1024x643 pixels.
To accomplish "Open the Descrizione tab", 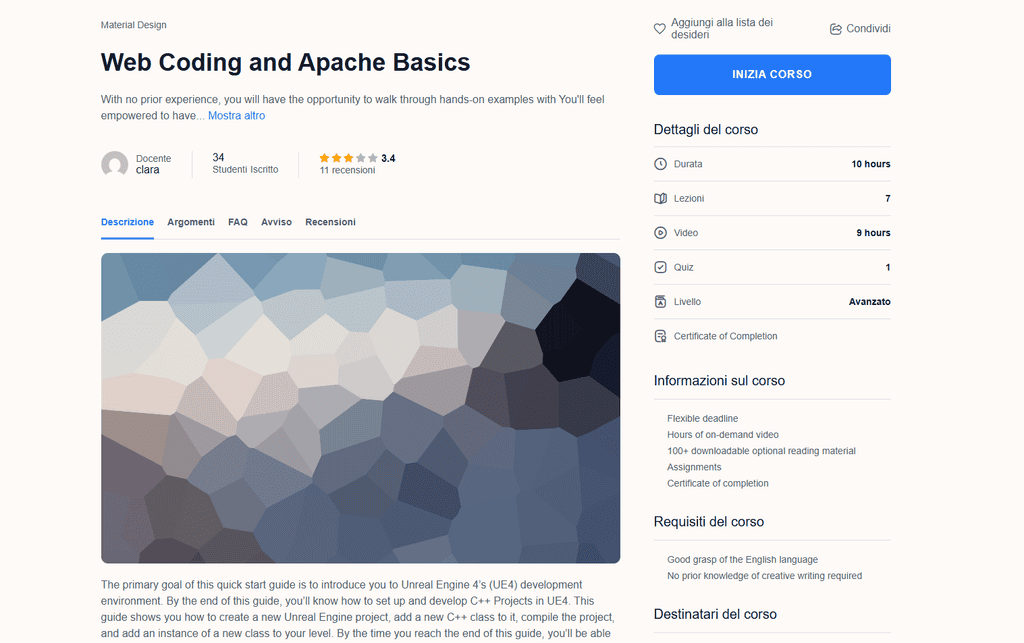I will [x=127, y=222].
